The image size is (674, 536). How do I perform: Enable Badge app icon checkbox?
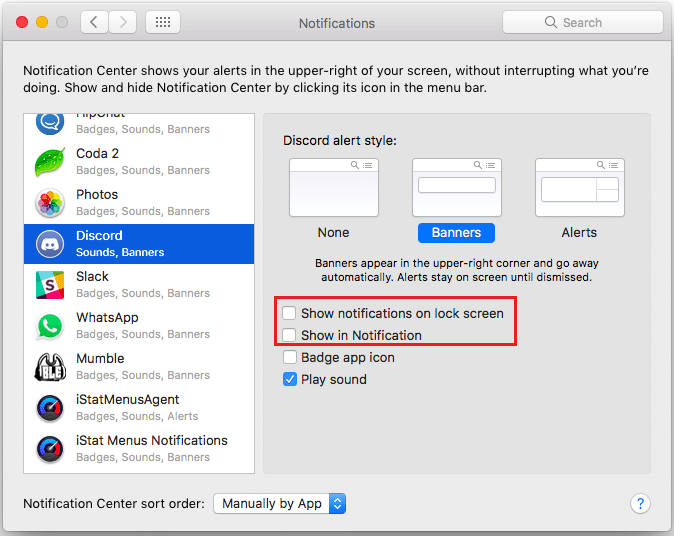click(290, 358)
